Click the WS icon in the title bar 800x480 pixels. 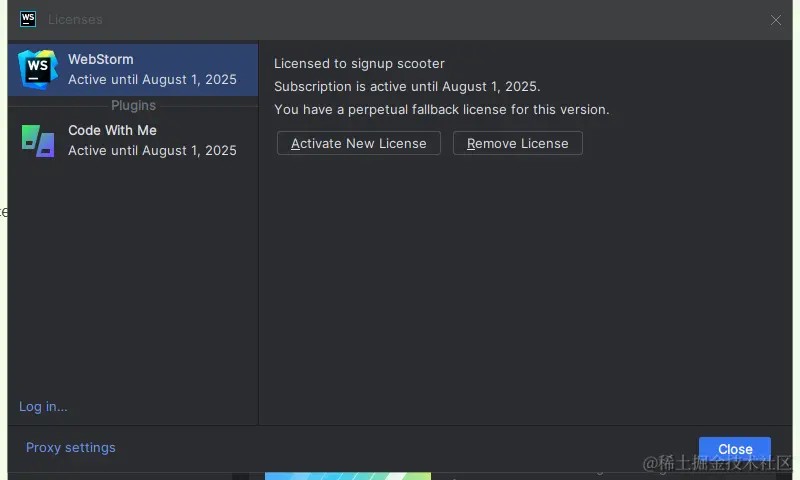tap(28, 19)
